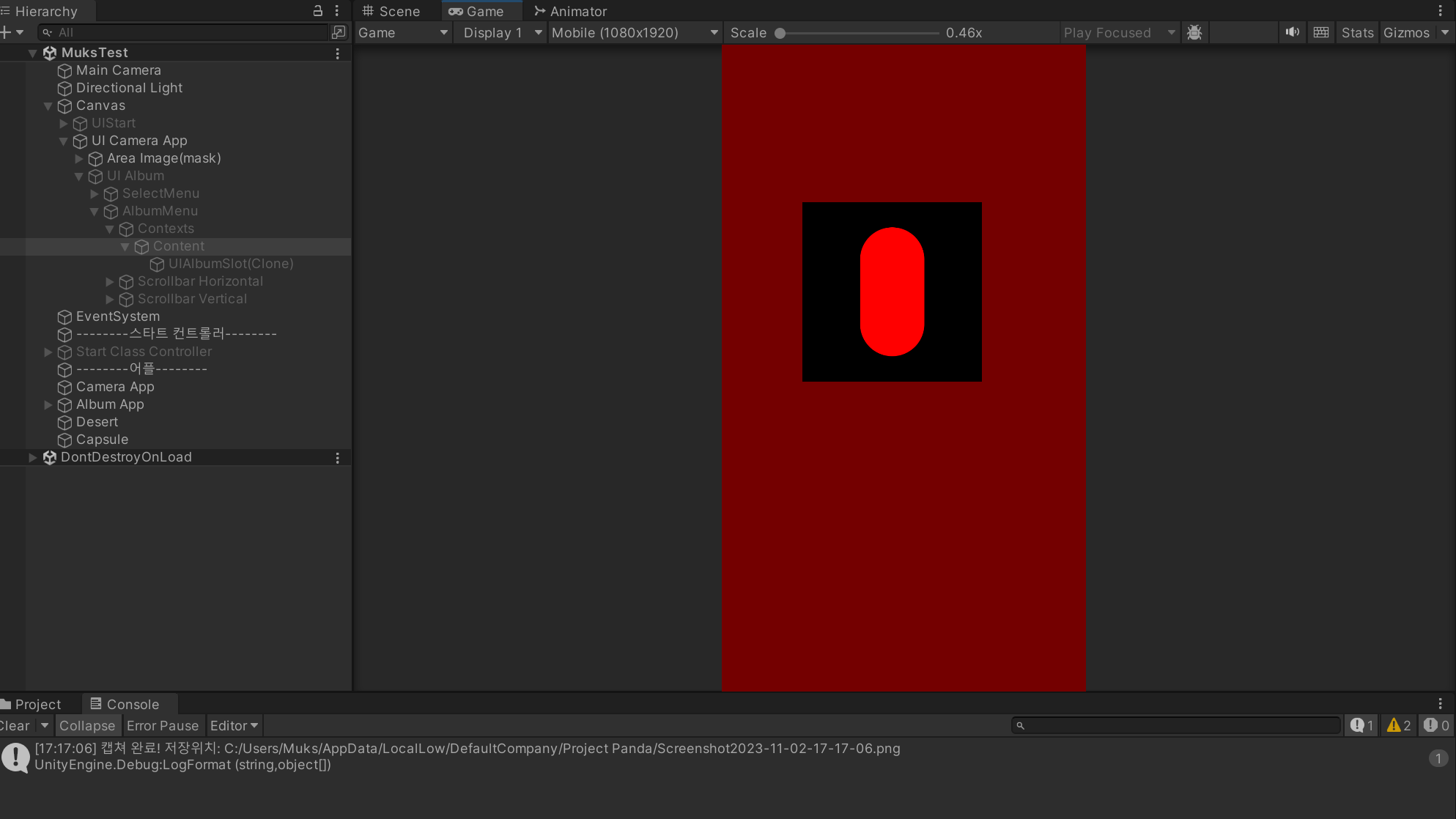Toggle the frame debugger bug icon
This screenshot has height=819, width=1456.
pyautogui.click(x=1194, y=33)
